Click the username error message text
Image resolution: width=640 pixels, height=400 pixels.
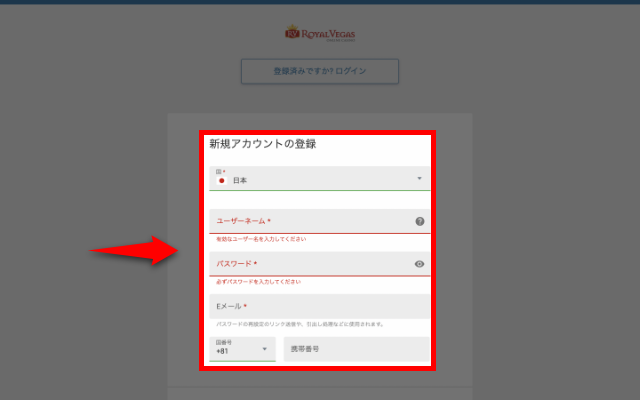pyautogui.click(x=261, y=240)
